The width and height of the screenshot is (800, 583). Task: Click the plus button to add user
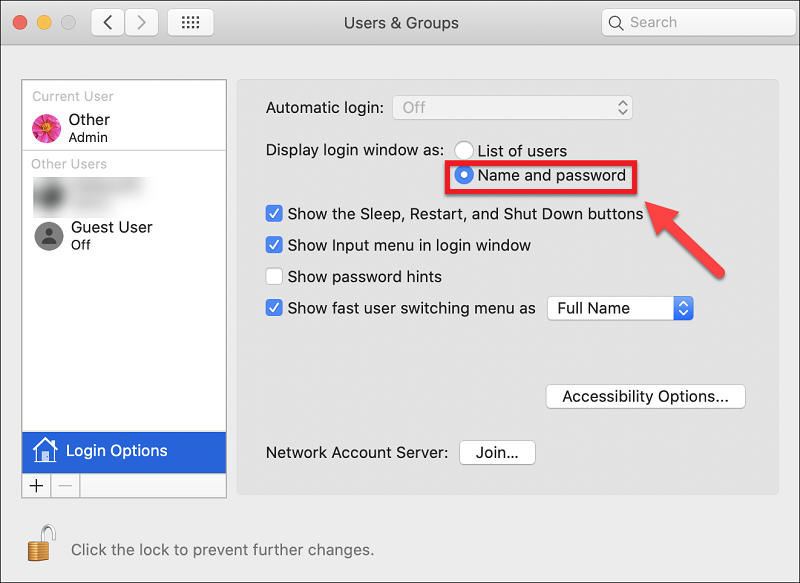tap(37, 486)
